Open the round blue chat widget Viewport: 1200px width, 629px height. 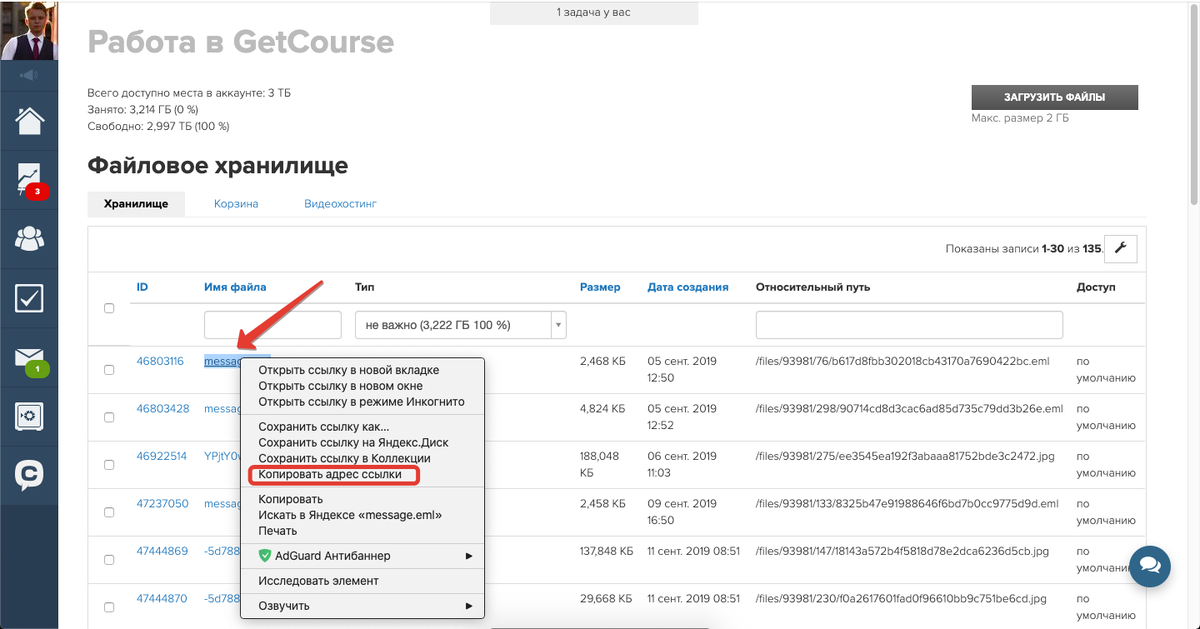point(1150,565)
